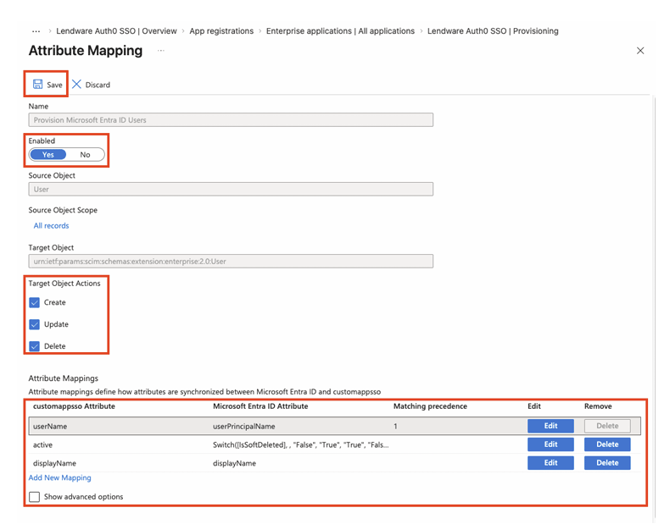Go to App registrations breadcrumb

point(220,31)
